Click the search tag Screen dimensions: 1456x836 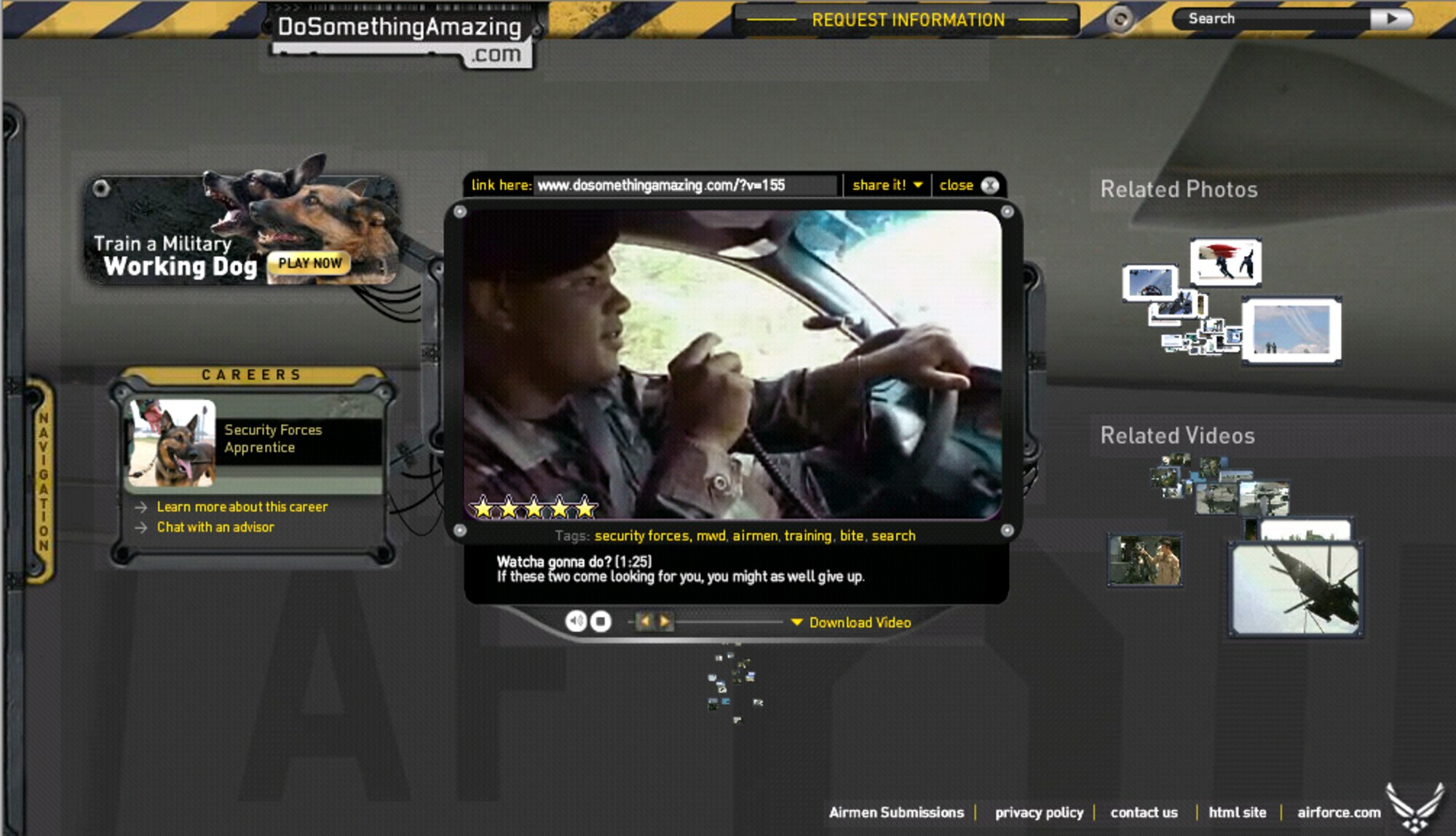893,536
